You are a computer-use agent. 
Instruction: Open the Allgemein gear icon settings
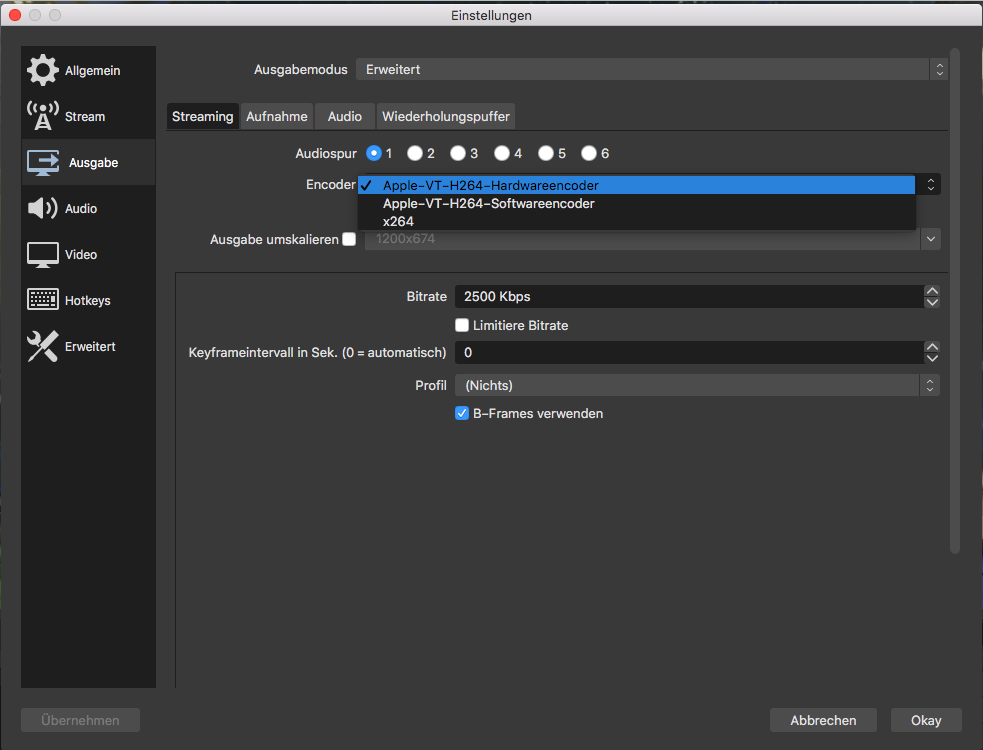click(42, 71)
